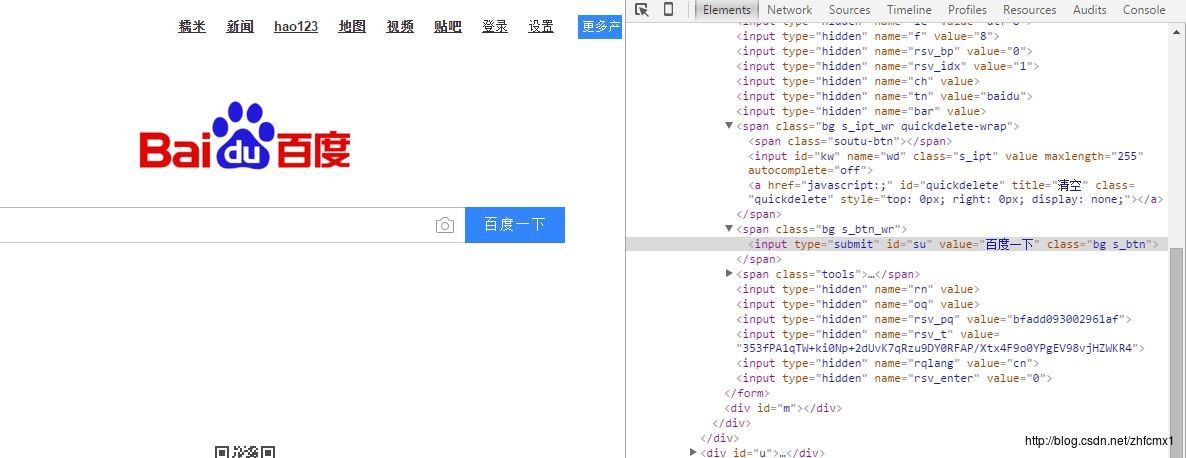This screenshot has height=458, width=1186.
Task: Open the 糯米 link
Action: click(192, 26)
